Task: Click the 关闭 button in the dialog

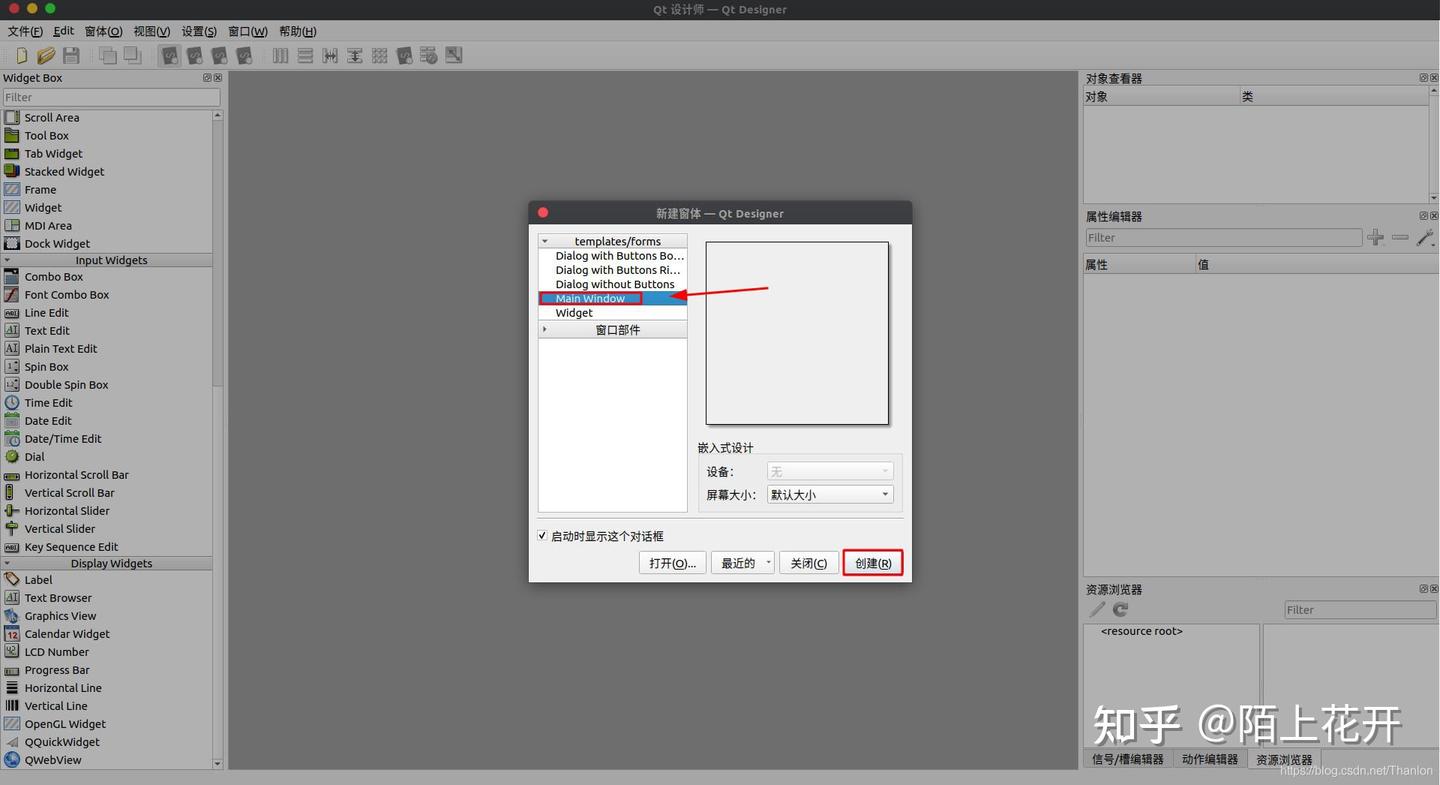Action: [x=808, y=562]
